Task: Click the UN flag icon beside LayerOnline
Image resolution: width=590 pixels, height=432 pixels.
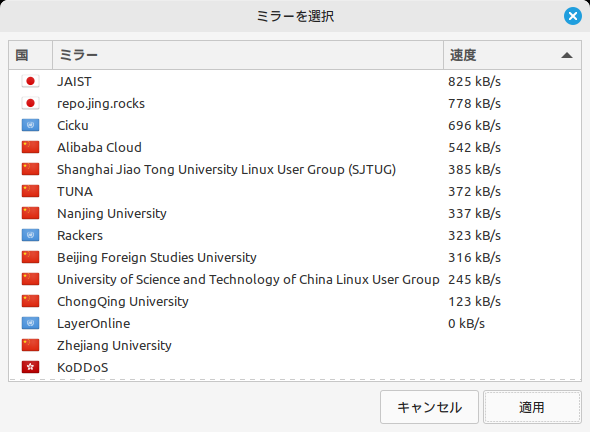Action: [x=30, y=323]
